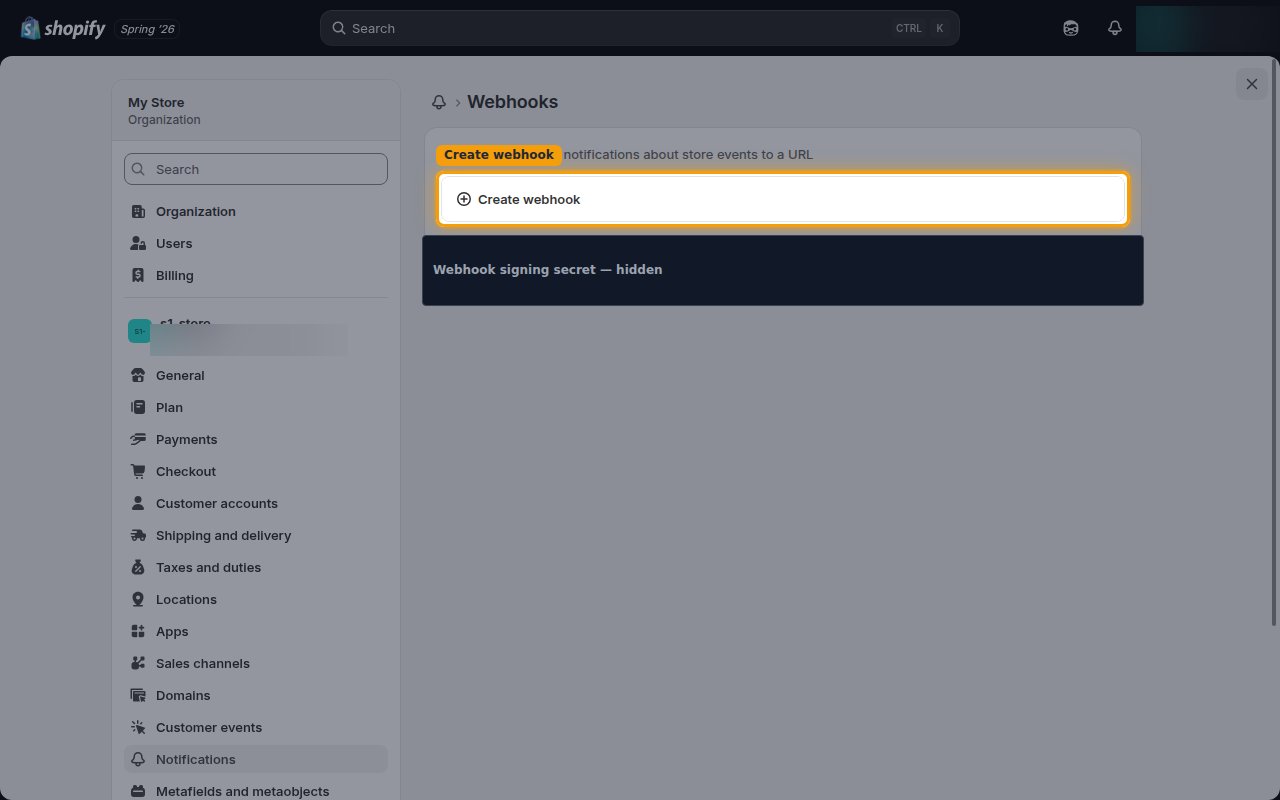Click the Notifications bell sidebar icon
1280x800 pixels.
coord(138,759)
